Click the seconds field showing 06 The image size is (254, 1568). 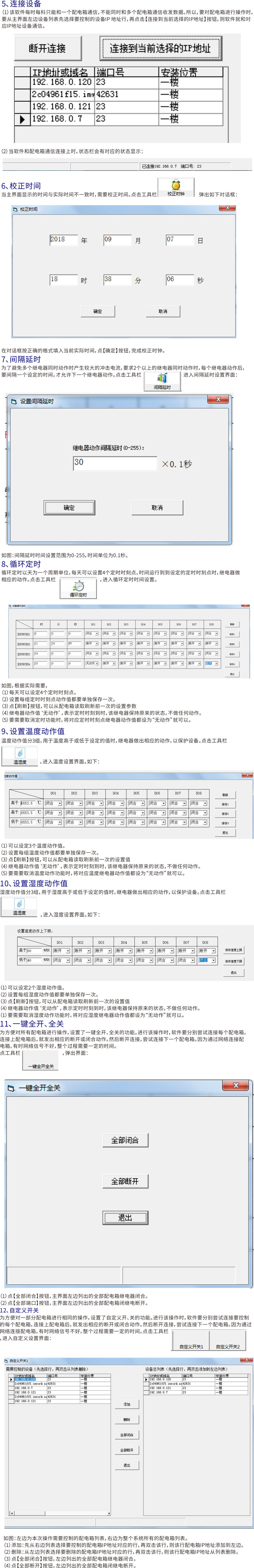(x=180, y=279)
